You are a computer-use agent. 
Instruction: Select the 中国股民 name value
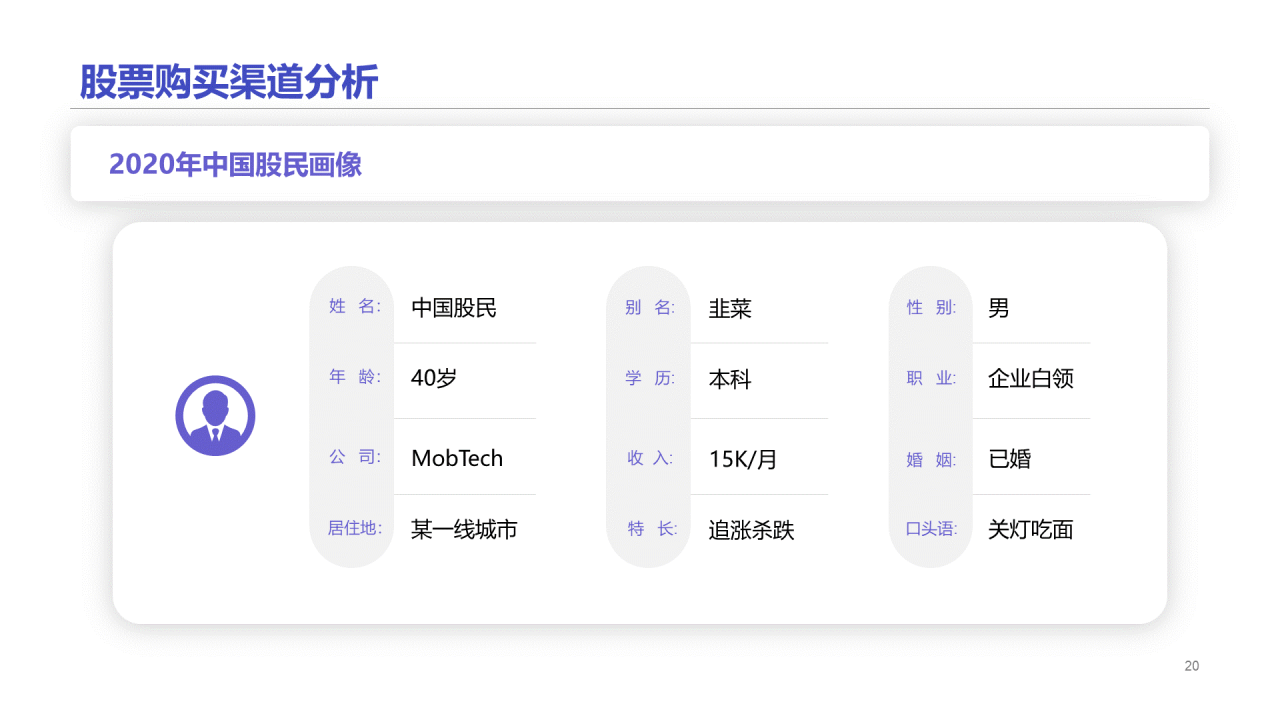454,308
